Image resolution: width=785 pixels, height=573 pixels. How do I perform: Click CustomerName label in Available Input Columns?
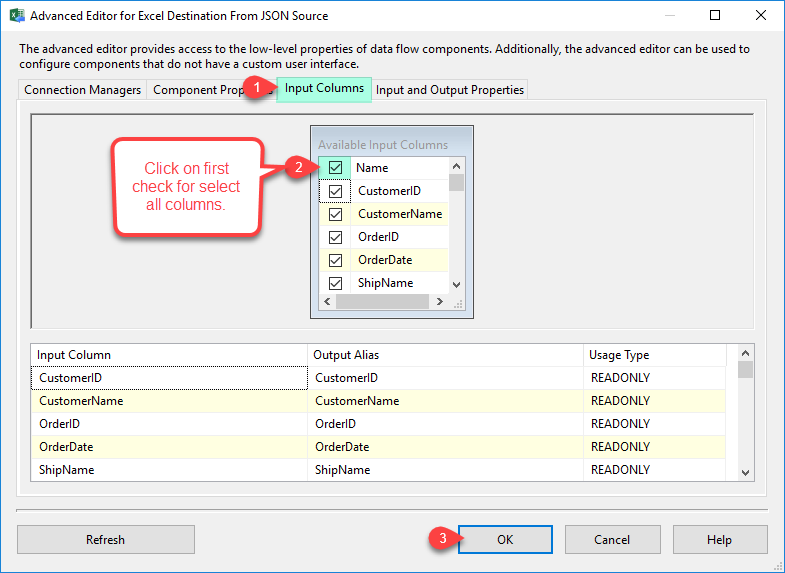coord(400,214)
